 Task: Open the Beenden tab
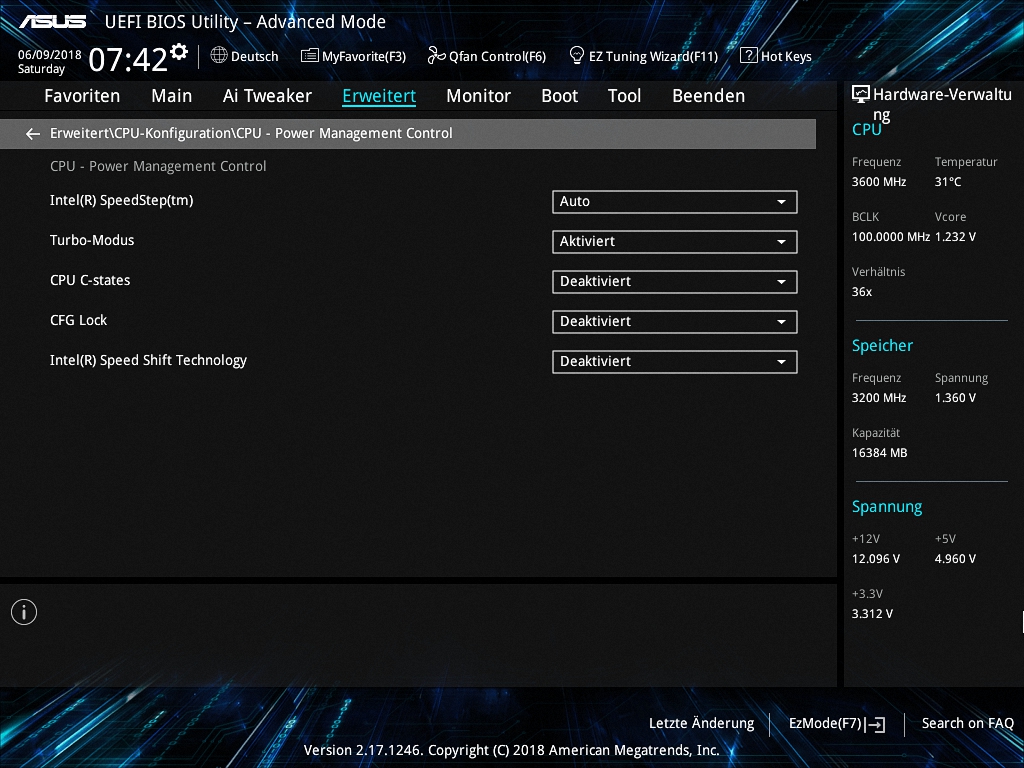point(709,96)
